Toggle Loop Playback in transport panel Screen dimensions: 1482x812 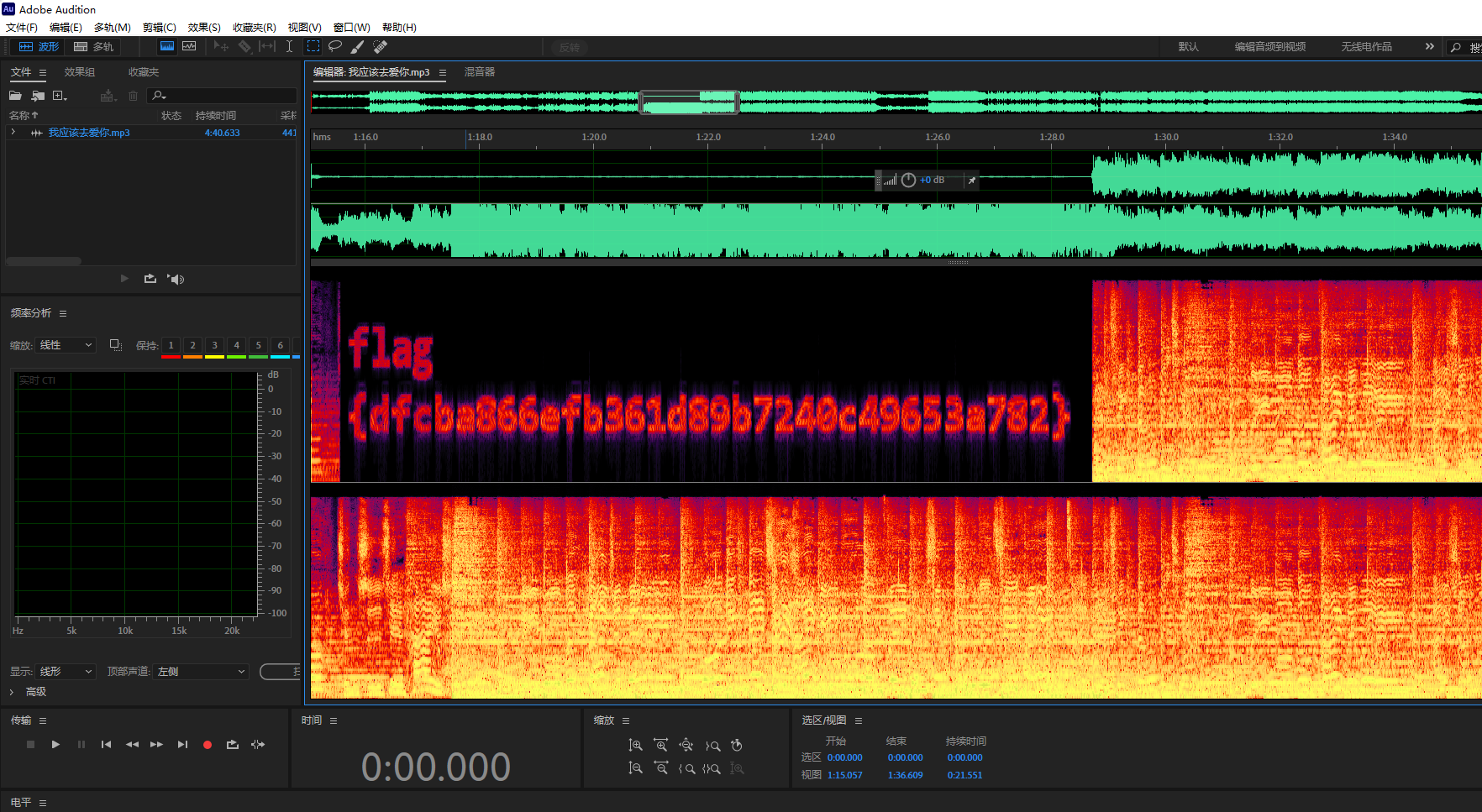[x=233, y=745]
